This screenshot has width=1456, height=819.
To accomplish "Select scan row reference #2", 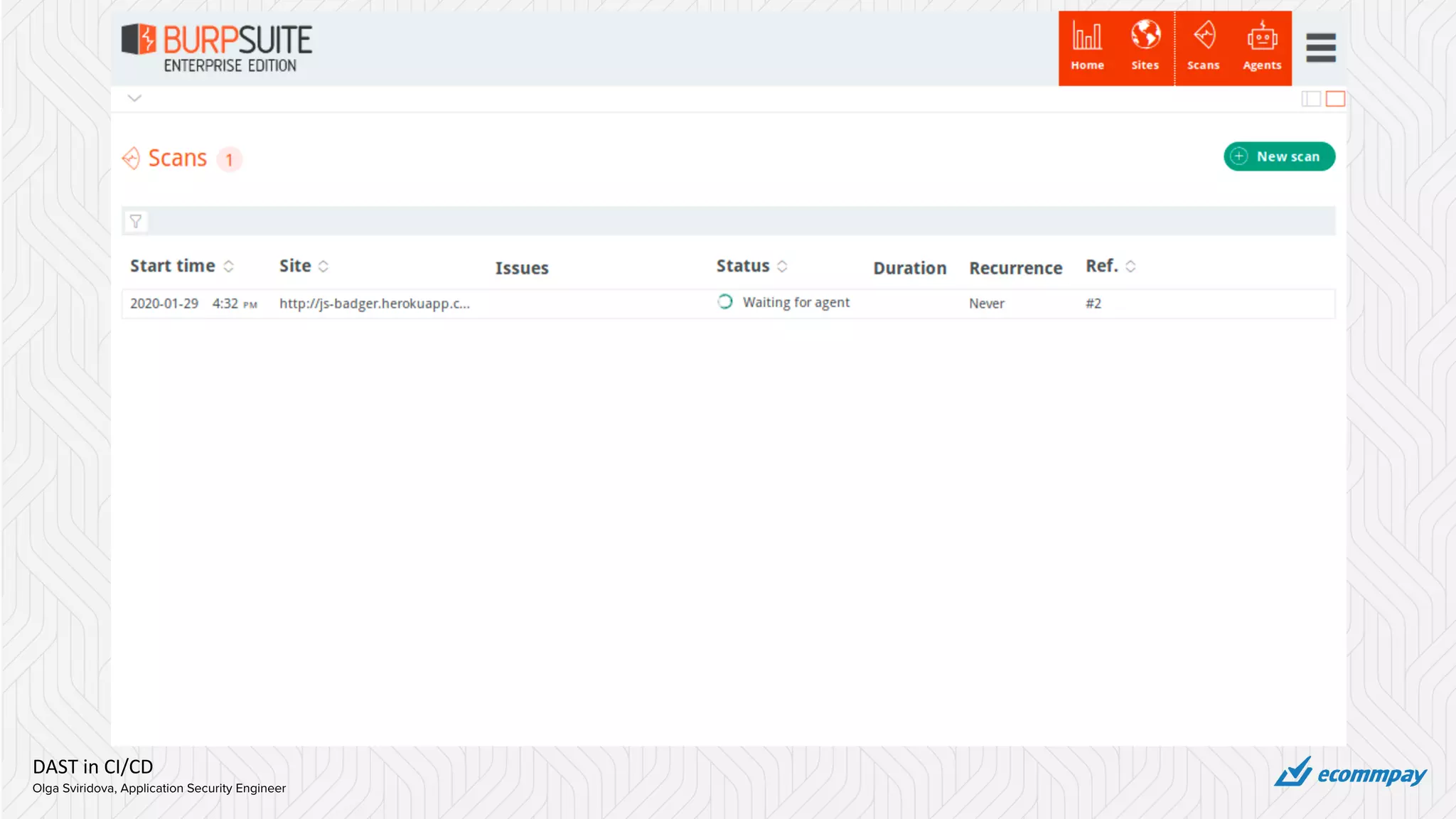I will (x=1093, y=304).
